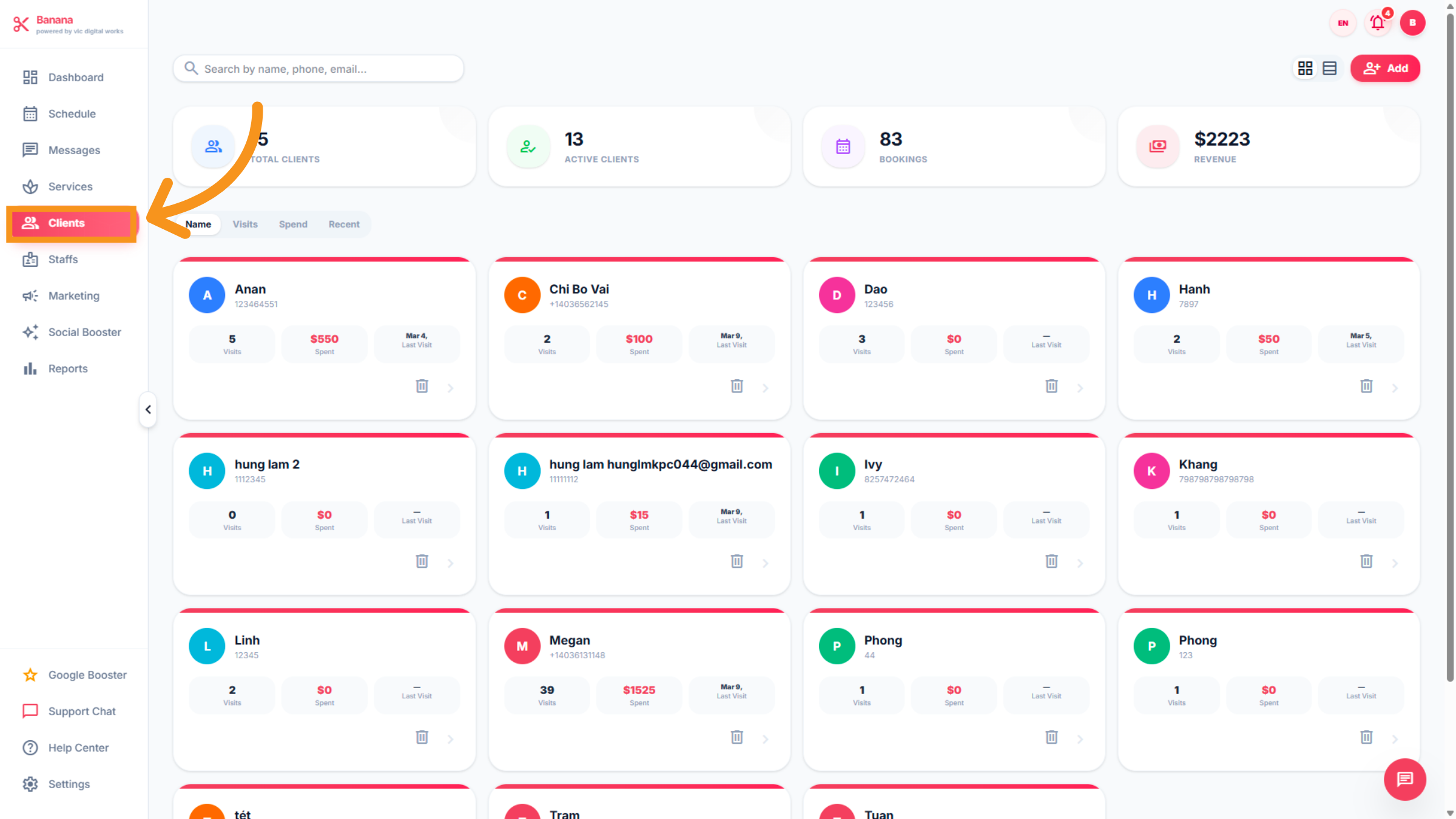Toggle language via EN button
The width and height of the screenshot is (1456, 819).
1343,23
